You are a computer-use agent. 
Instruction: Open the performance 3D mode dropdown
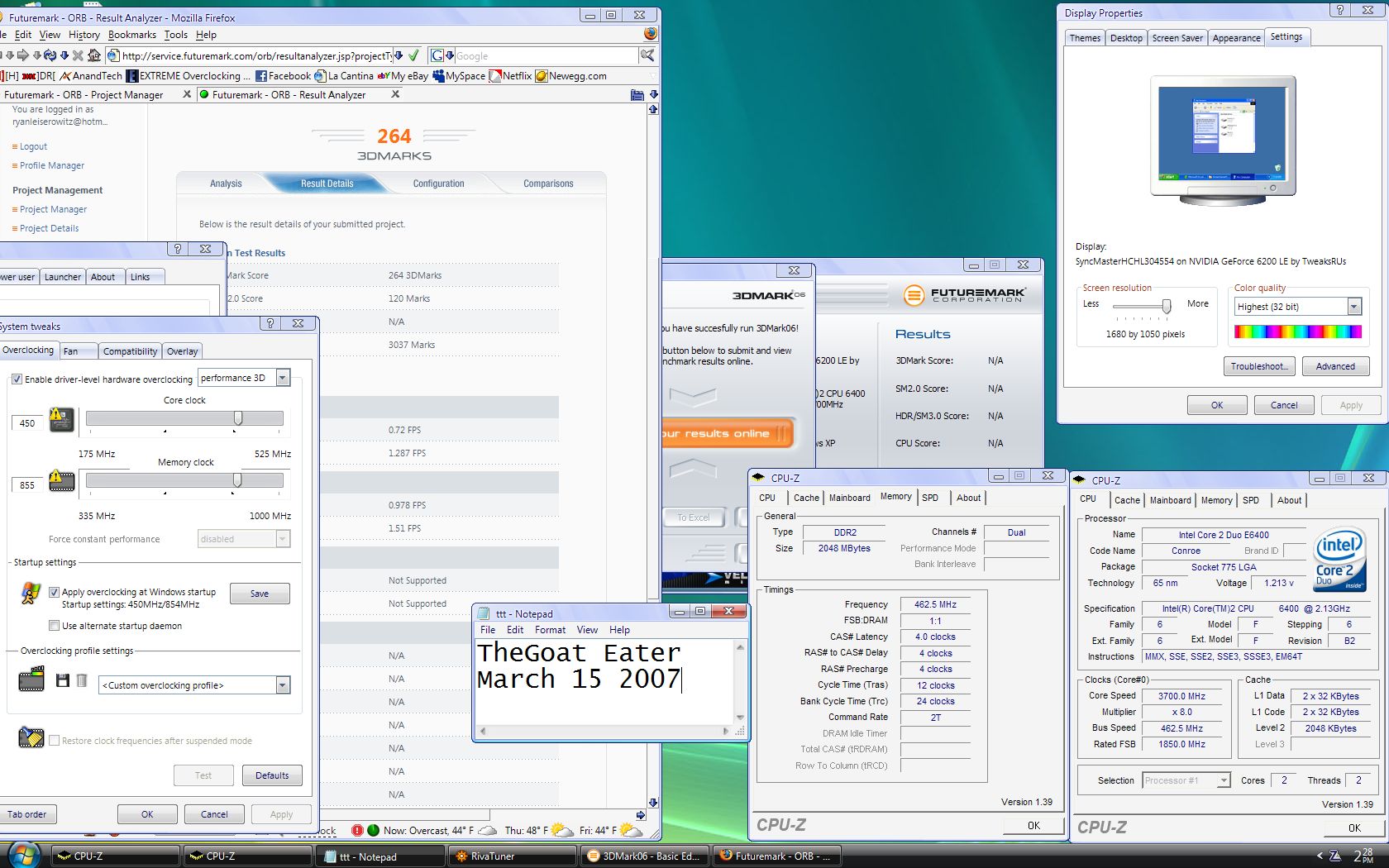(283, 378)
